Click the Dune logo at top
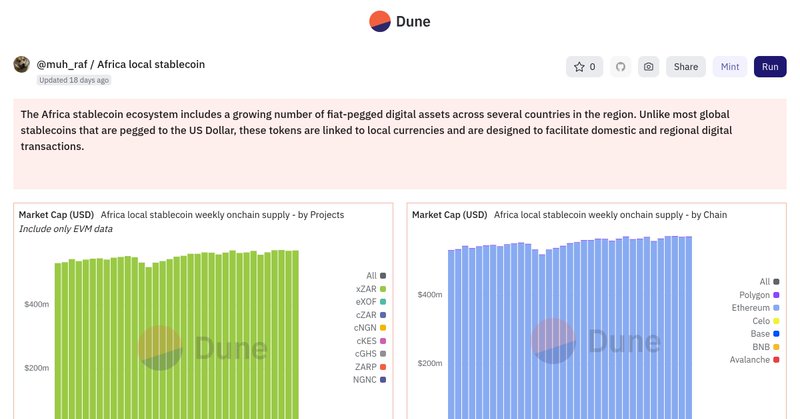The width and height of the screenshot is (800, 419). (400, 21)
